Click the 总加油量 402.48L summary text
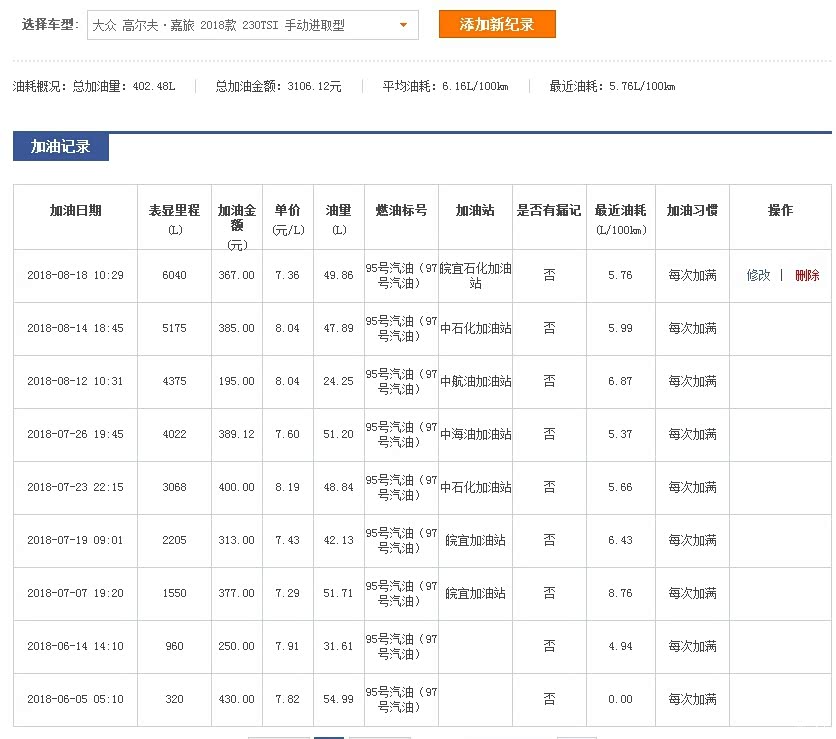The height and width of the screenshot is (739, 836). click(124, 87)
